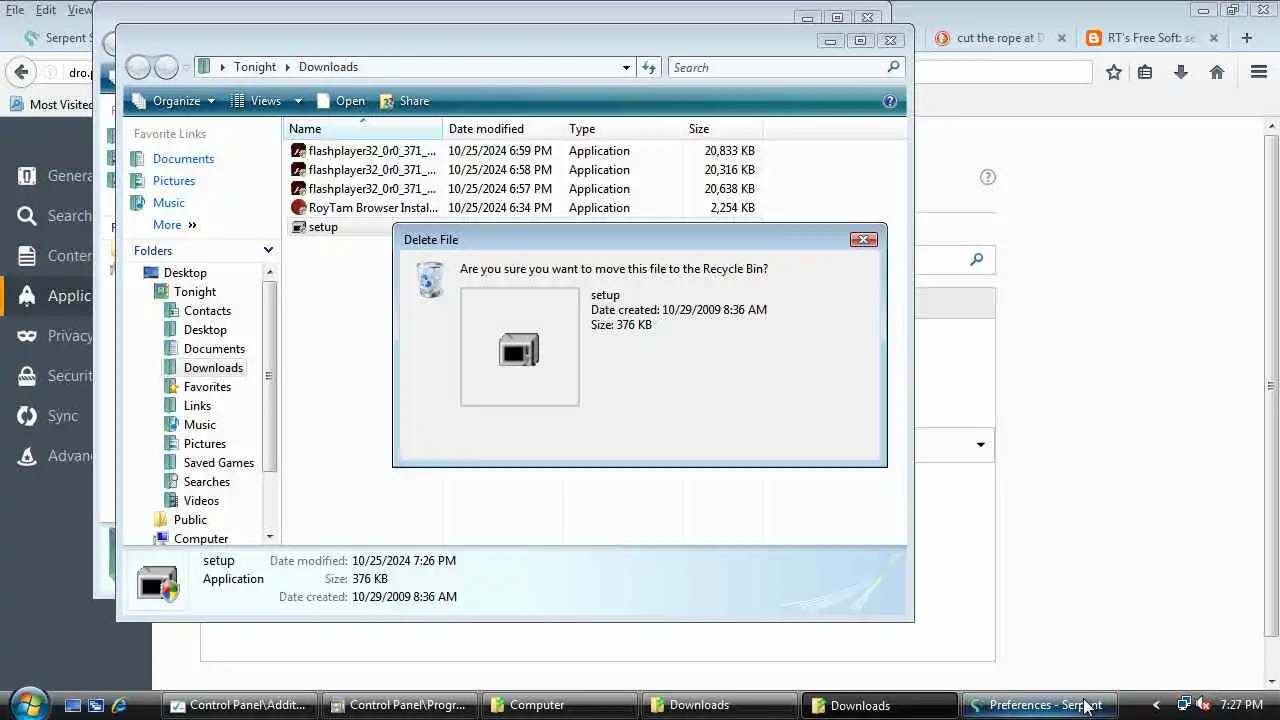
Task: Go to the browser home page icon
Action: pyautogui.click(x=1217, y=72)
